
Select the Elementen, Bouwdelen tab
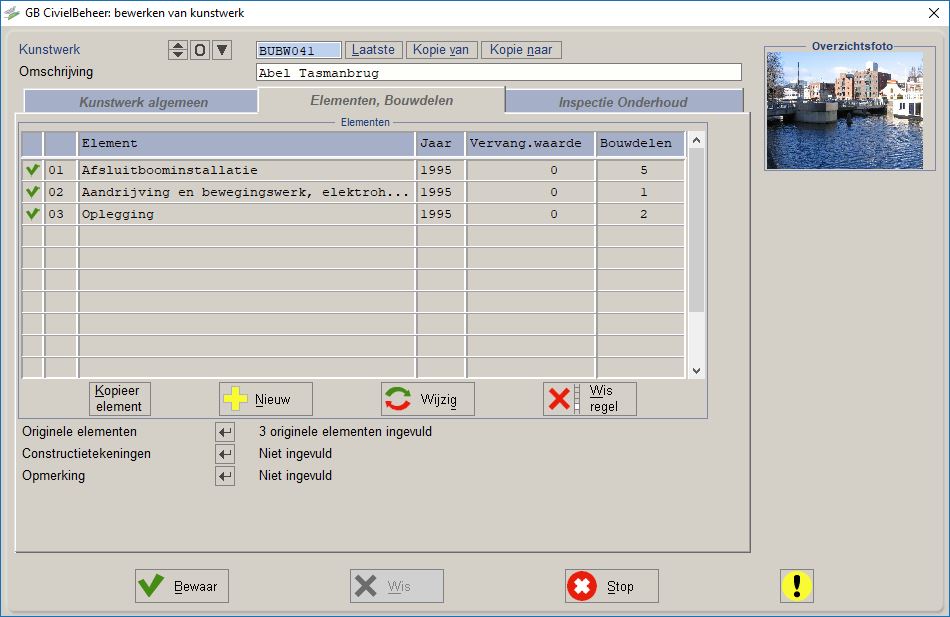pyautogui.click(x=382, y=100)
